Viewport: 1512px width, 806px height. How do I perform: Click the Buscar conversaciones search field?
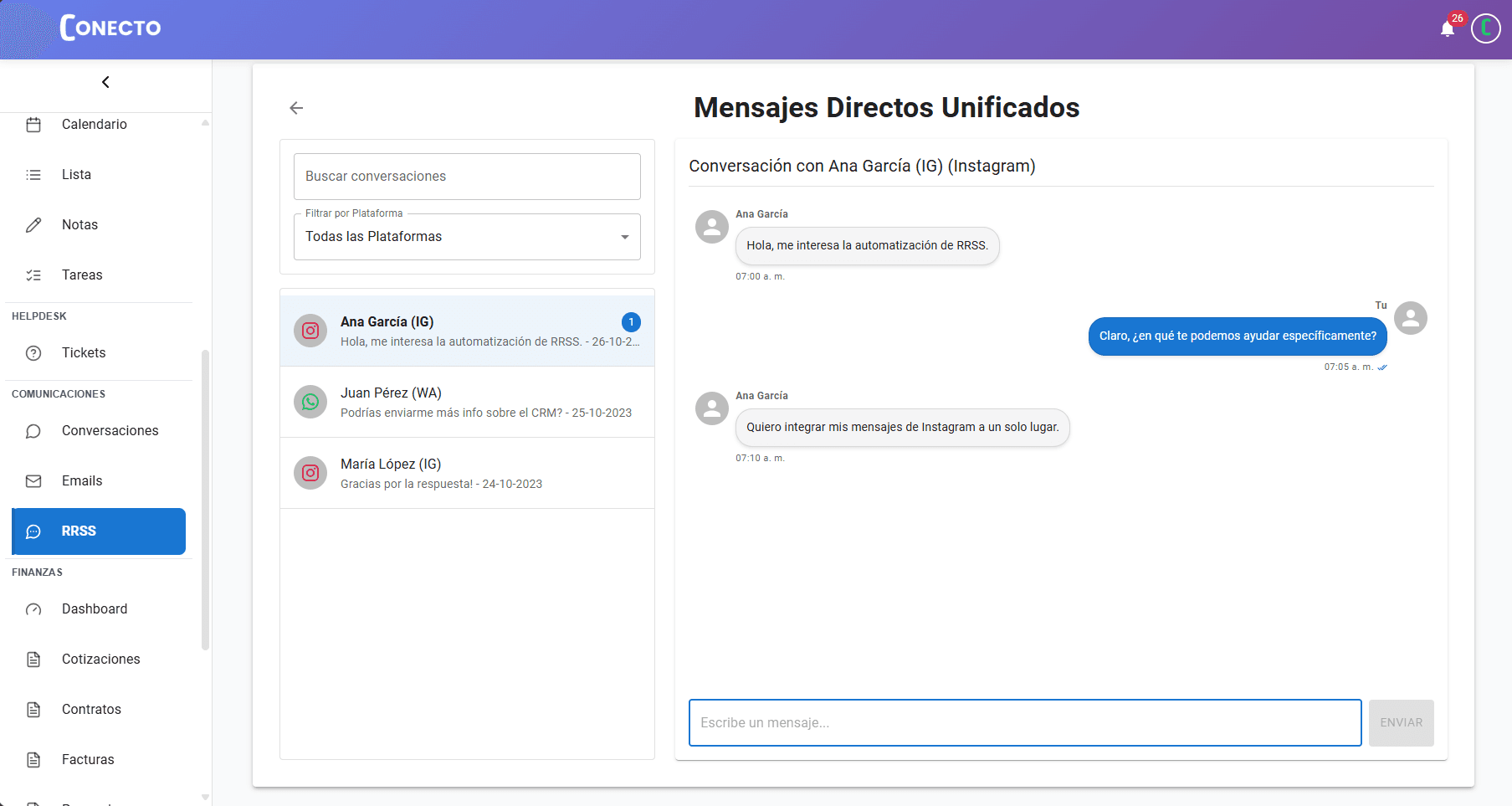[467, 177]
